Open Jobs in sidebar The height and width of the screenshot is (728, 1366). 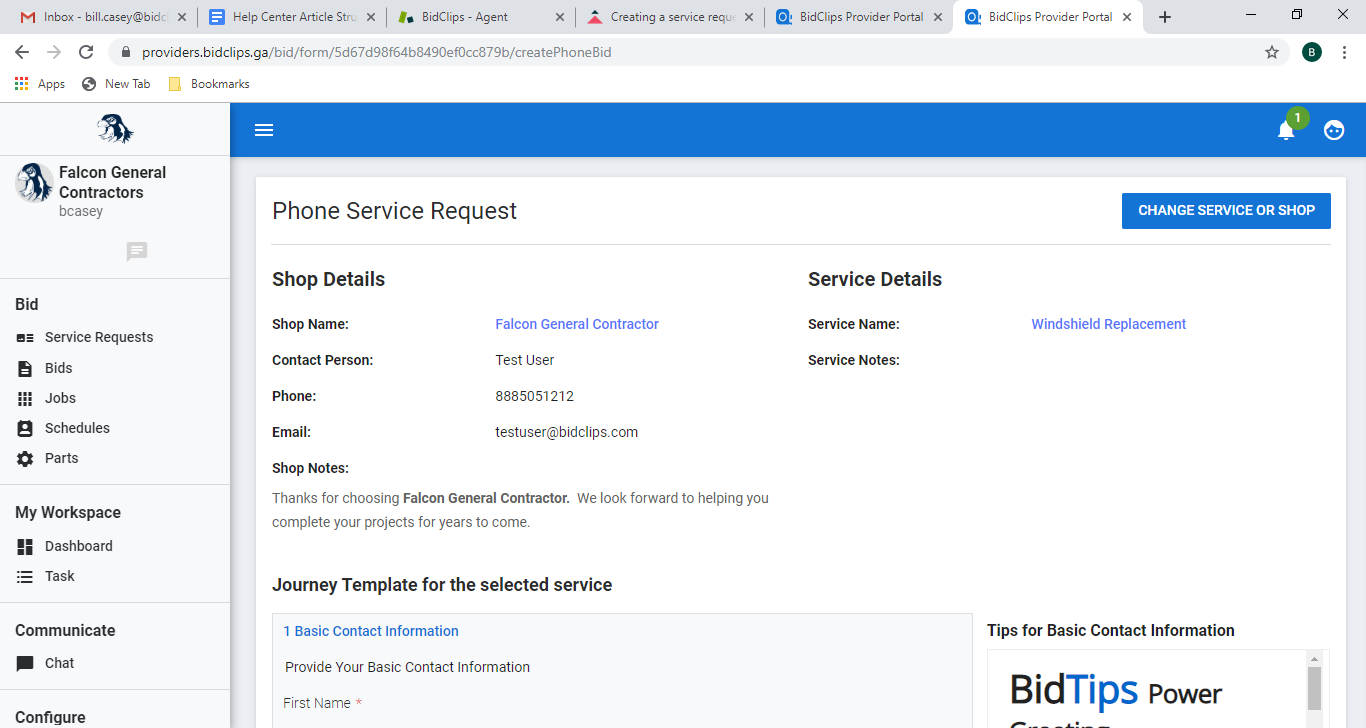click(x=60, y=398)
